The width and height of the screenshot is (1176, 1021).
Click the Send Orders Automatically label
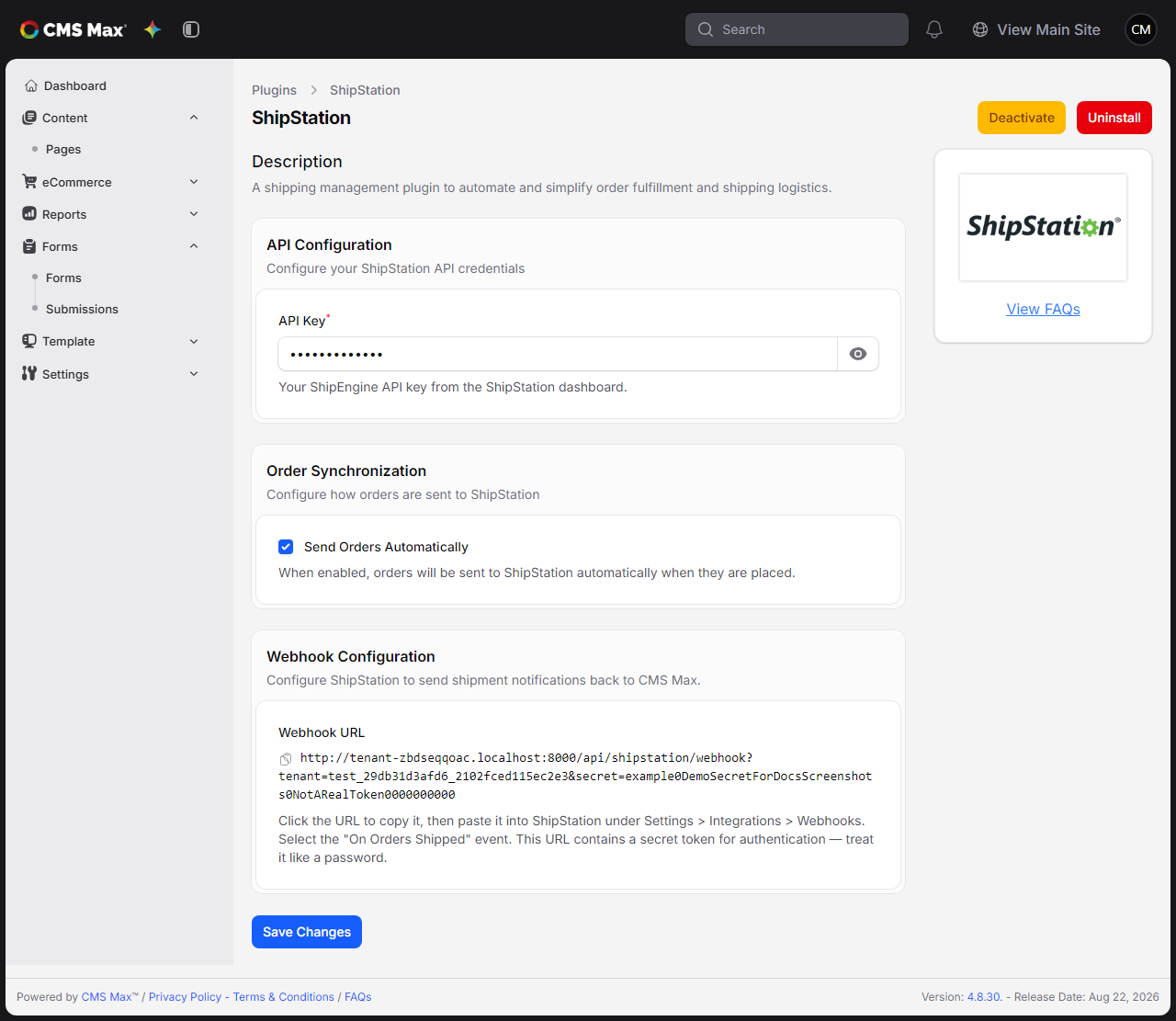[386, 547]
